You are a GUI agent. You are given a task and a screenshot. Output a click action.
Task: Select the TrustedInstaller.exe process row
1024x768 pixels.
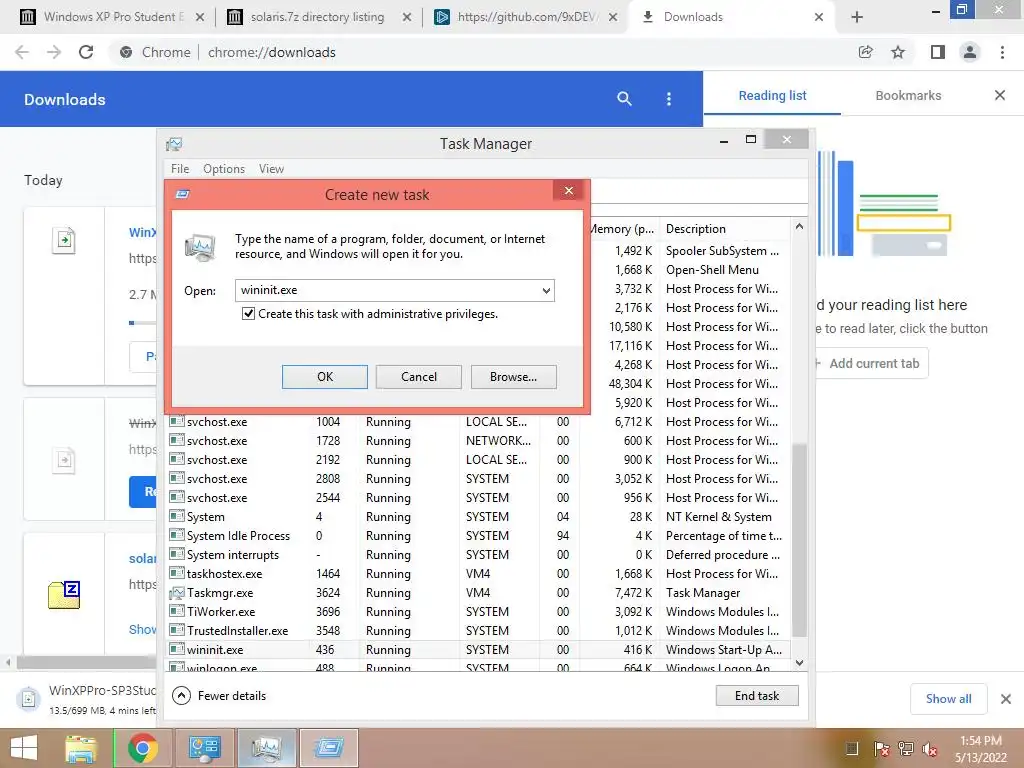click(x=479, y=631)
